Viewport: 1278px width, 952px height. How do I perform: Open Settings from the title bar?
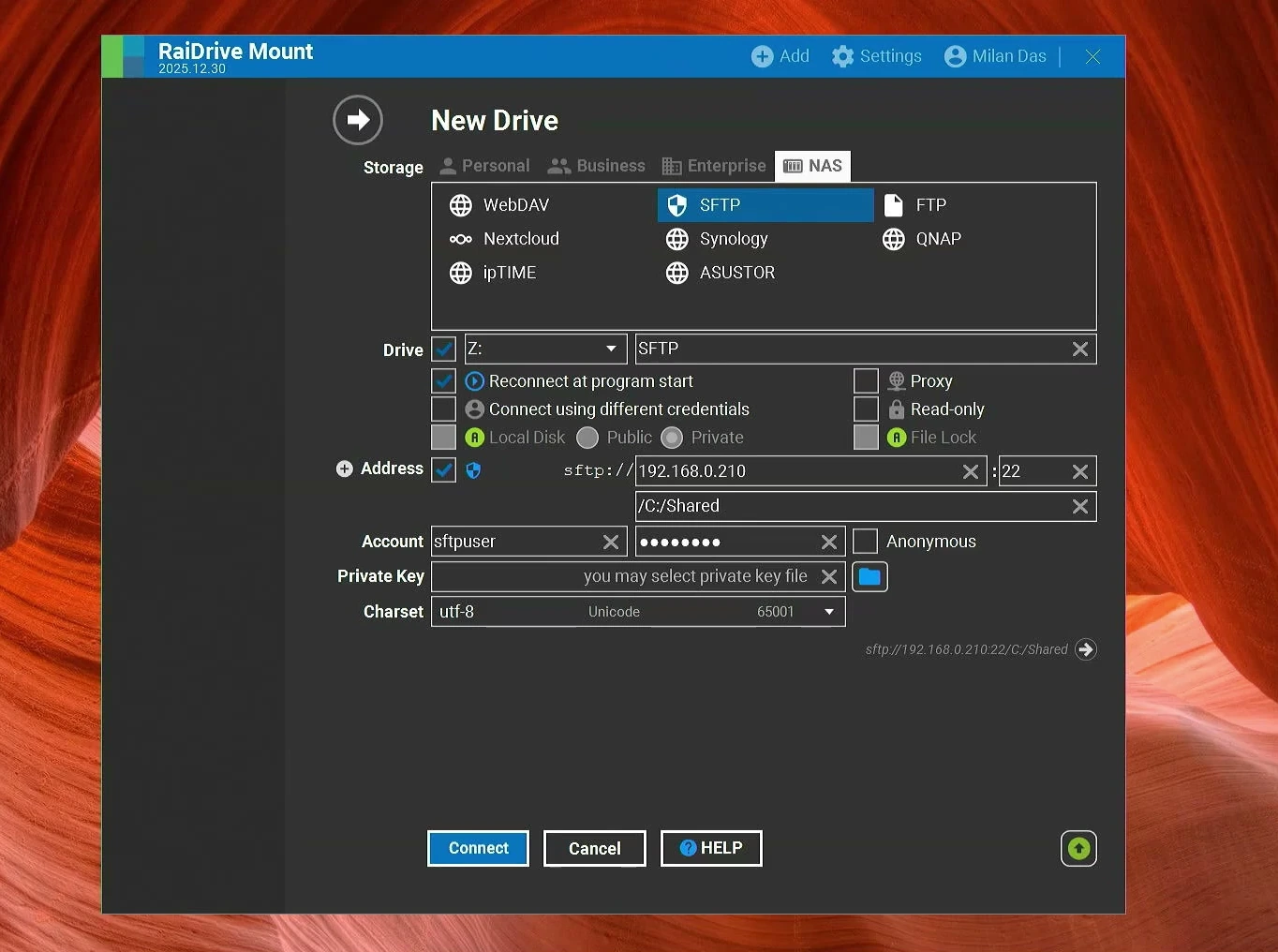point(877,56)
